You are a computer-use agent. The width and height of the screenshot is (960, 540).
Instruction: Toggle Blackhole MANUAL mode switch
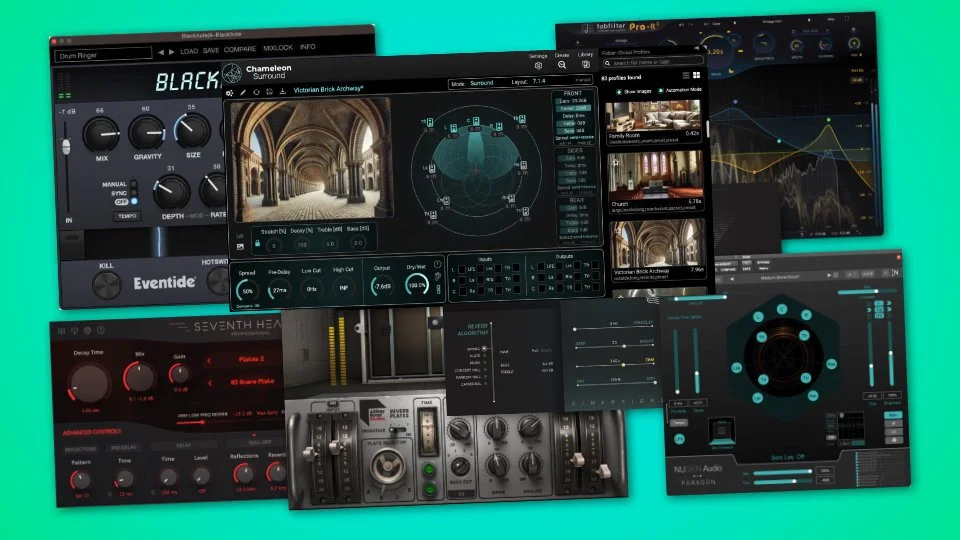(x=133, y=183)
